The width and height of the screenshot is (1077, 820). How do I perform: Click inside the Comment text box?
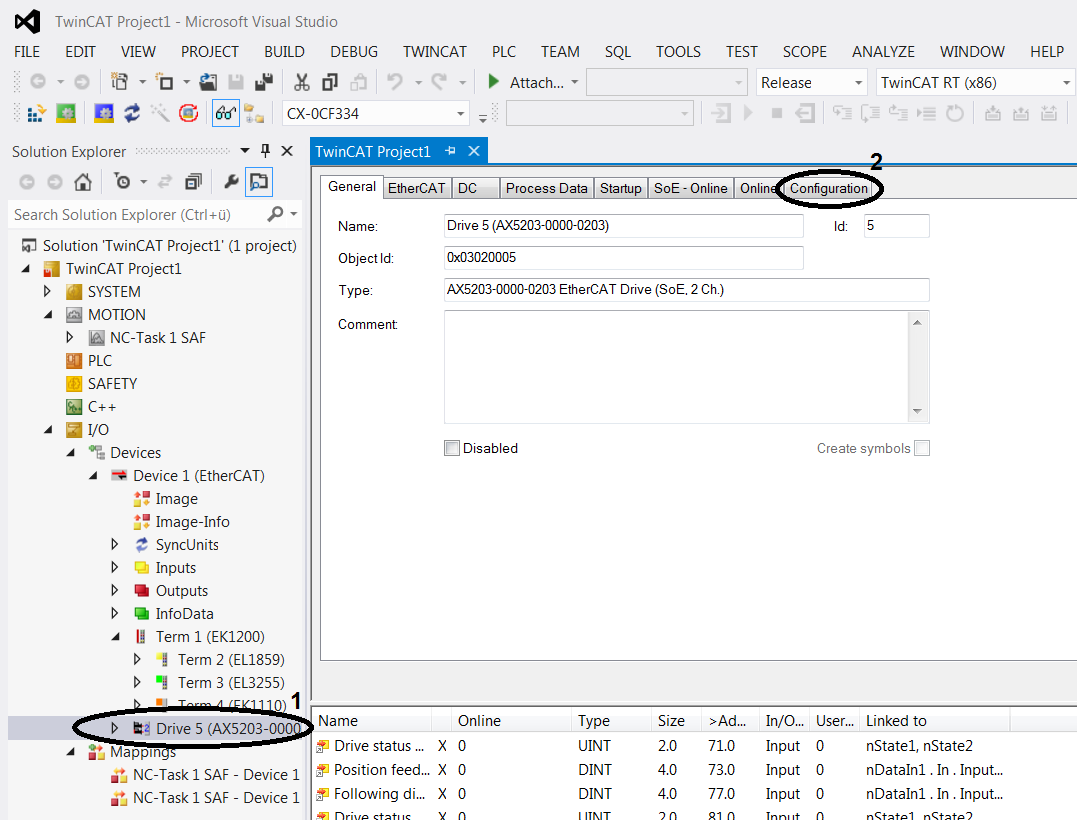click(677, 367)
